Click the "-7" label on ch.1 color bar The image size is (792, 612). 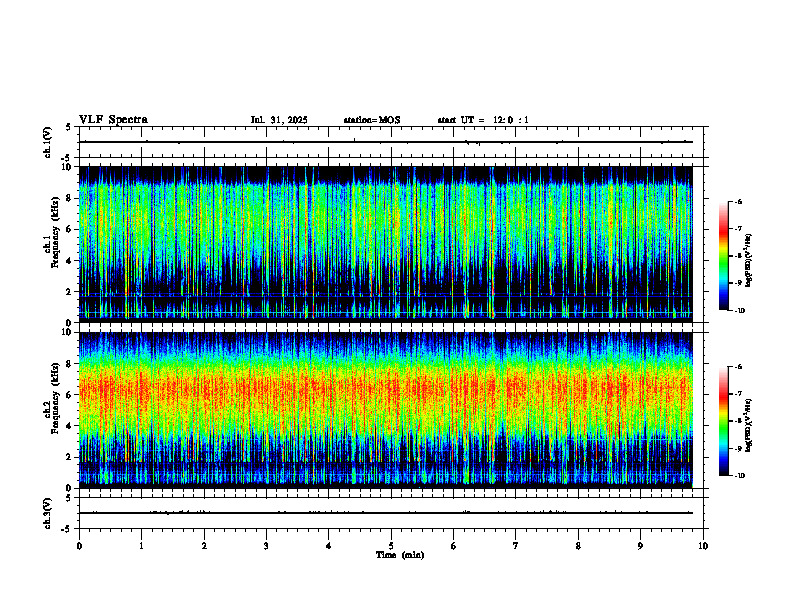point(738,229)
